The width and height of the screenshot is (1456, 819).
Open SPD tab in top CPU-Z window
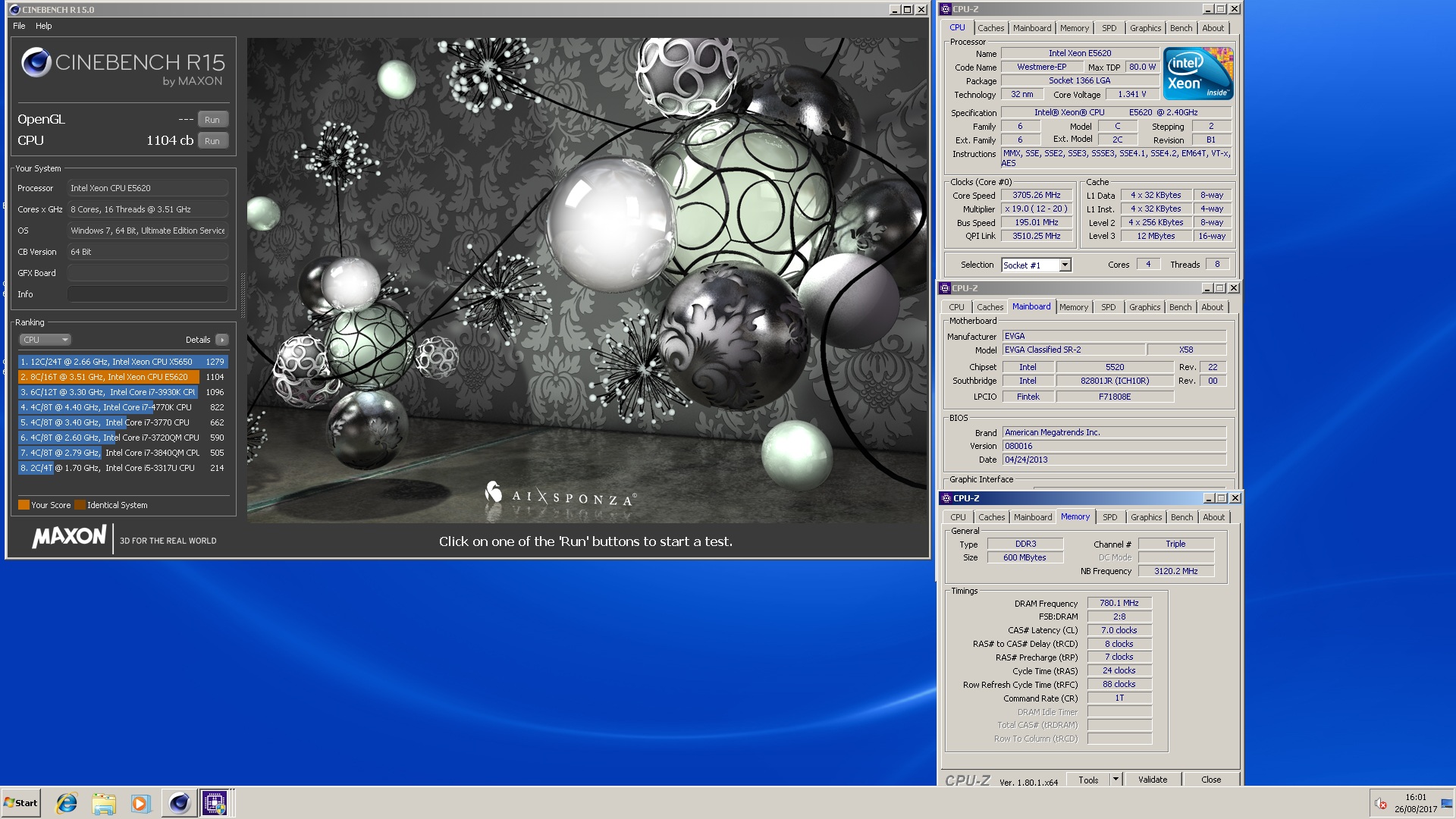(1109, 28)
